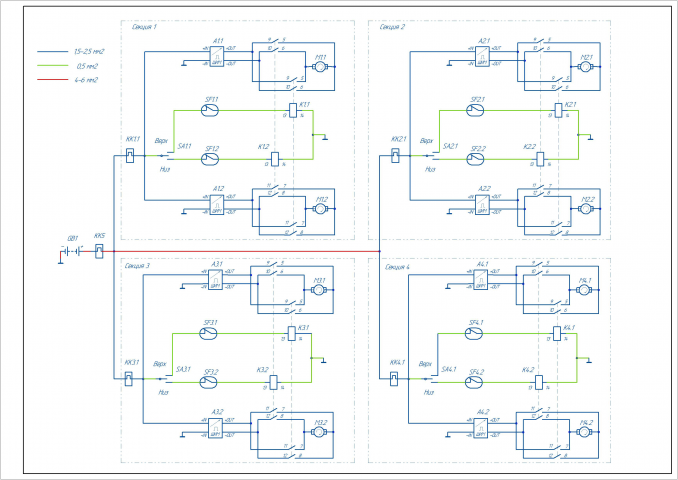Click the SF2.2 limit switch symbol
This screenshot has height=480, width=678.
coord(476,159)
